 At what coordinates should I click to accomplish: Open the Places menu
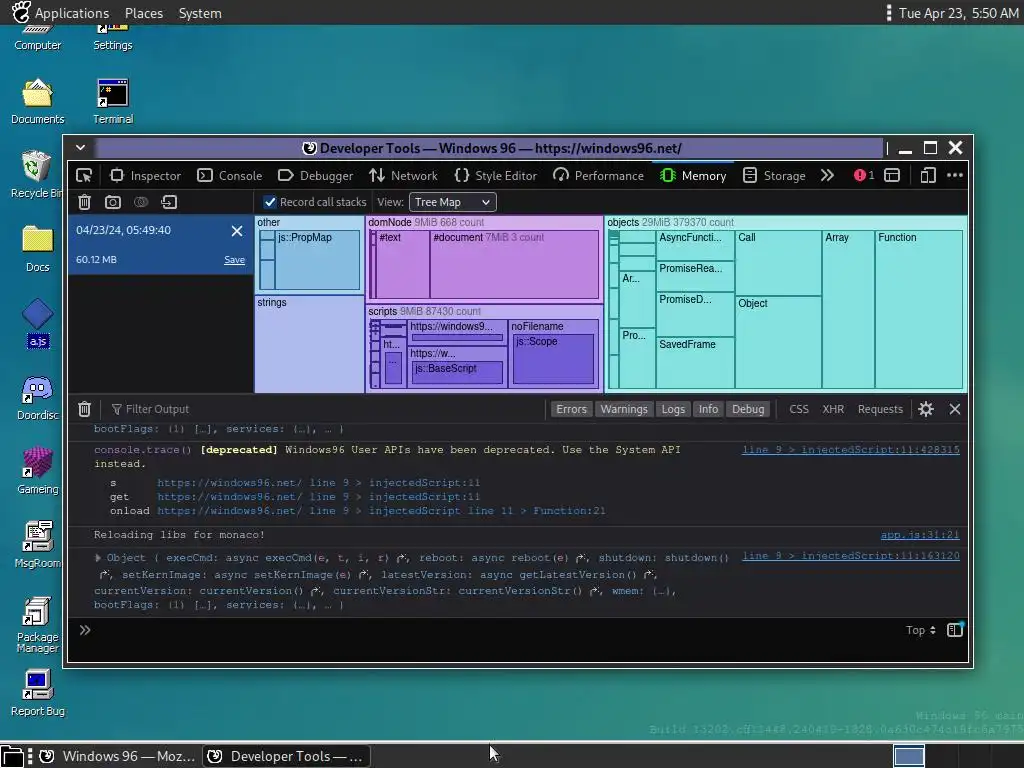click(x=144, y=13)
